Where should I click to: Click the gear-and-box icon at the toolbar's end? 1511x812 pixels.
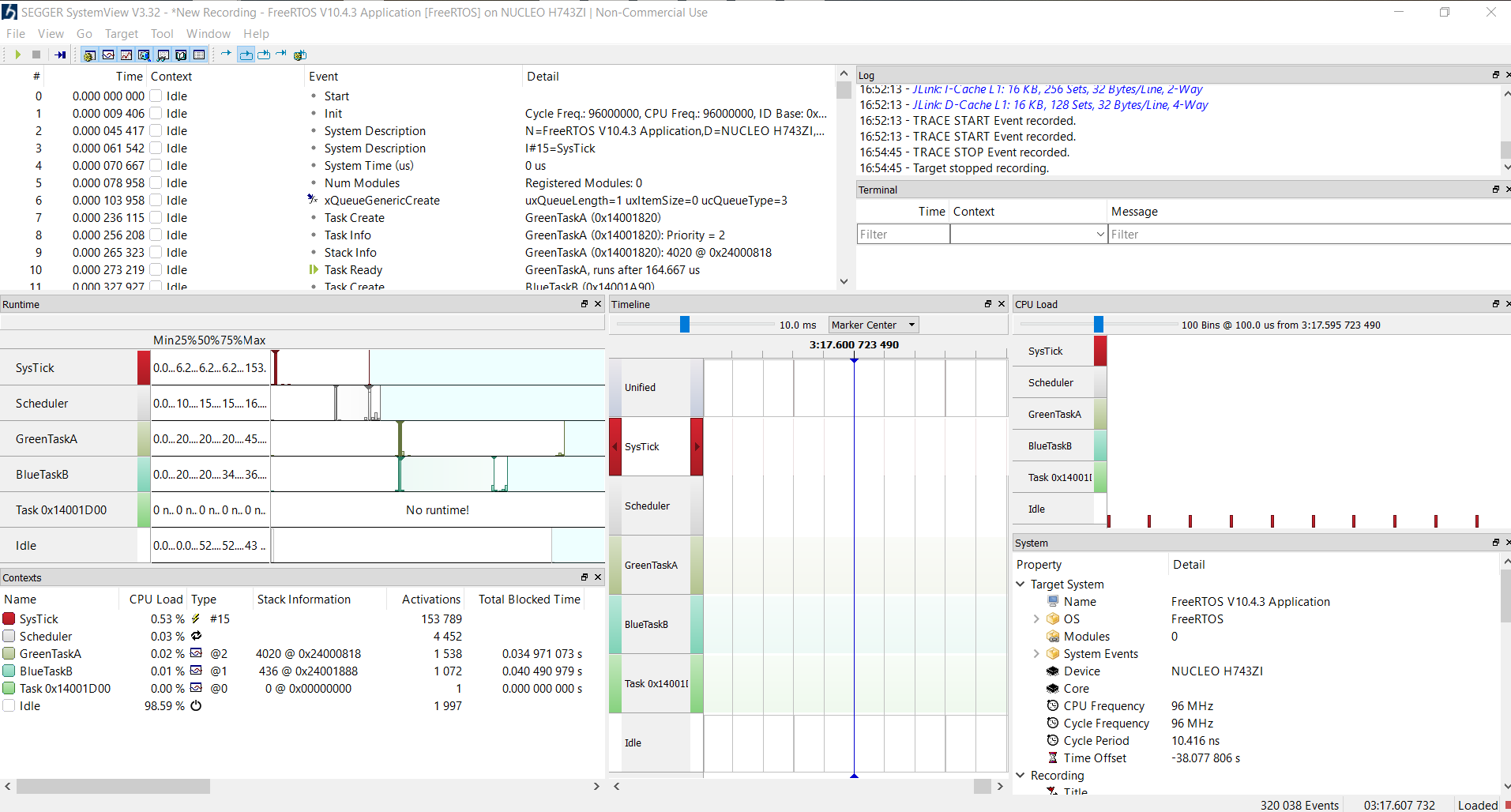click(x=300, y=55)
